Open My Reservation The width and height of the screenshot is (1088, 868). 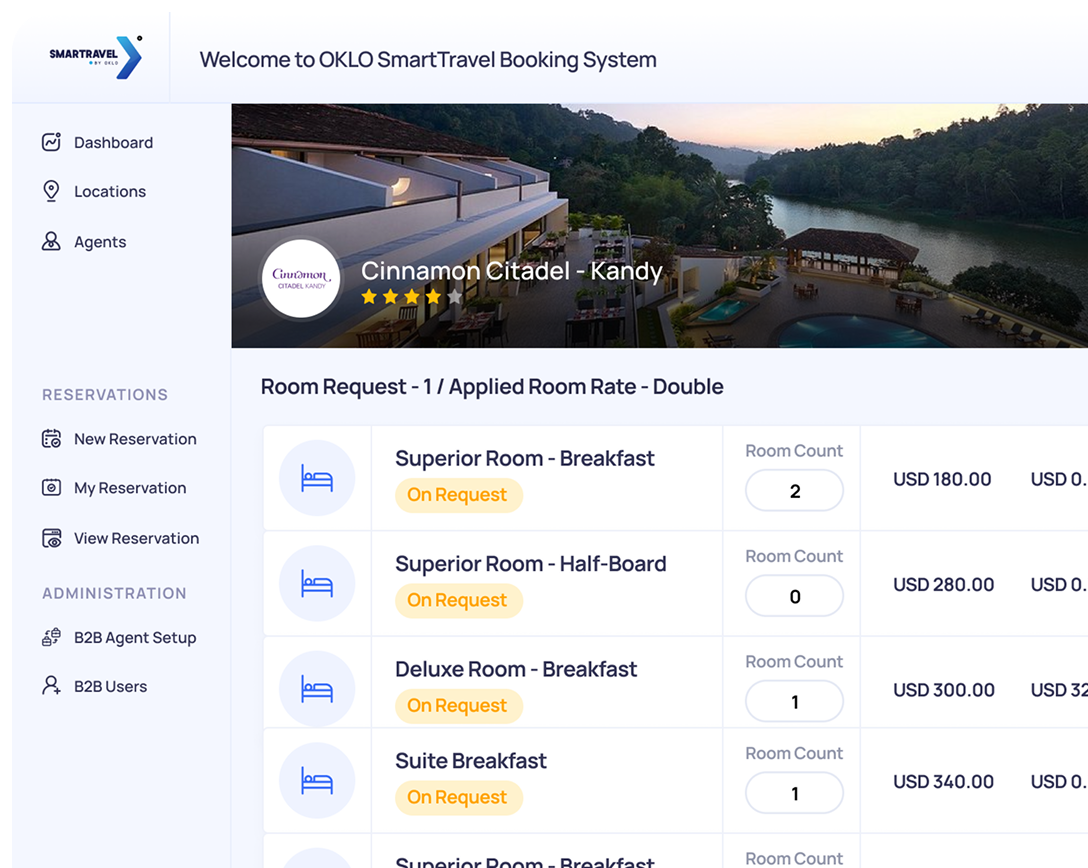point(114,488)
